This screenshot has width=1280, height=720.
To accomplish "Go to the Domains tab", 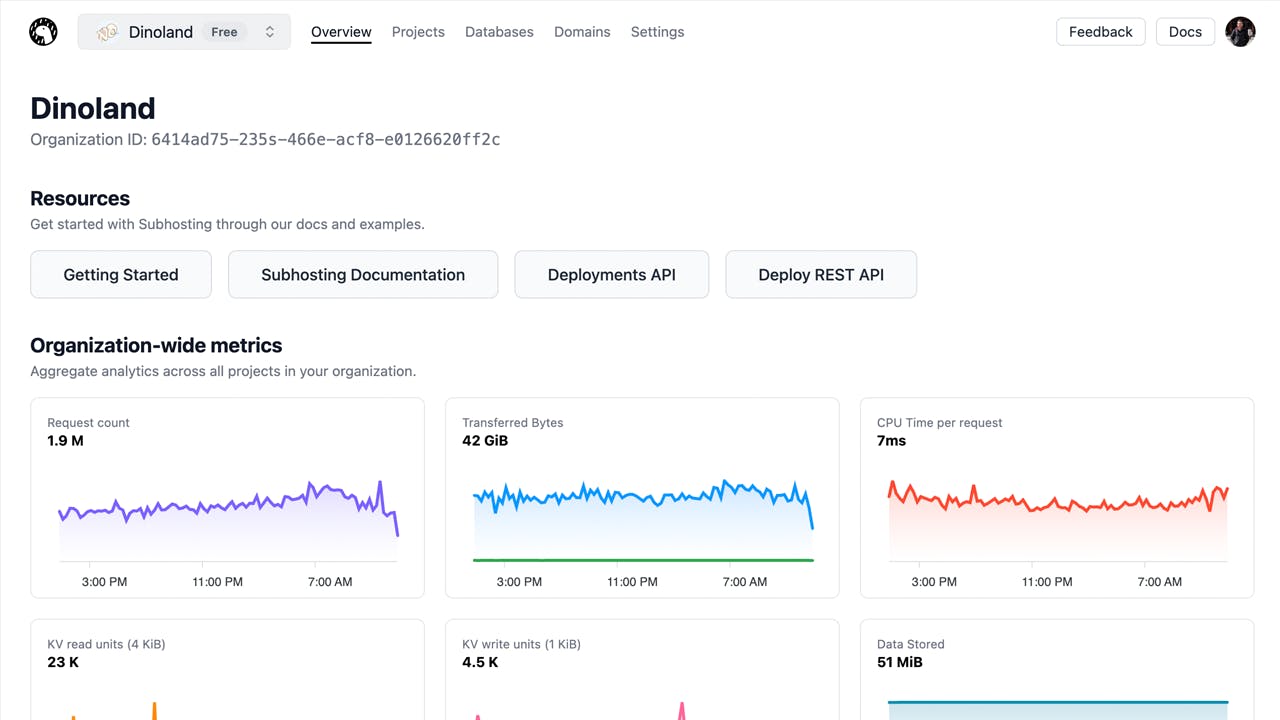I will pos(582,32).
